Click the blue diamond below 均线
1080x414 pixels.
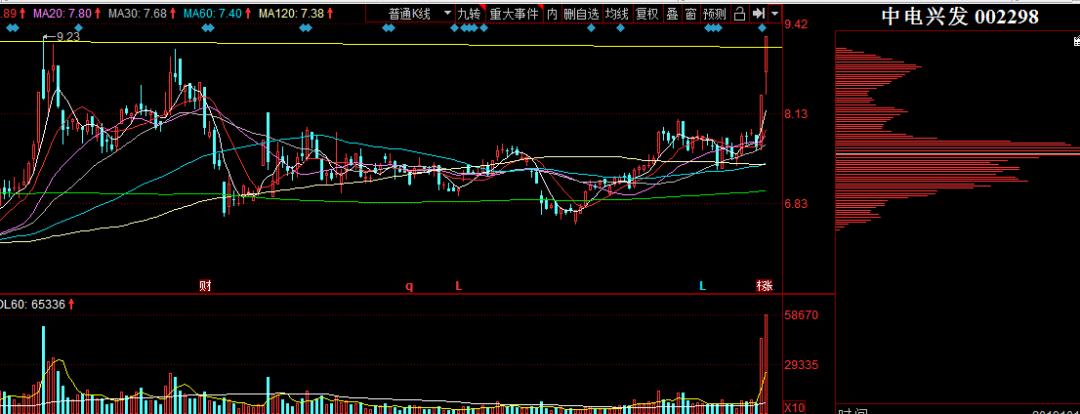[620, 28]
